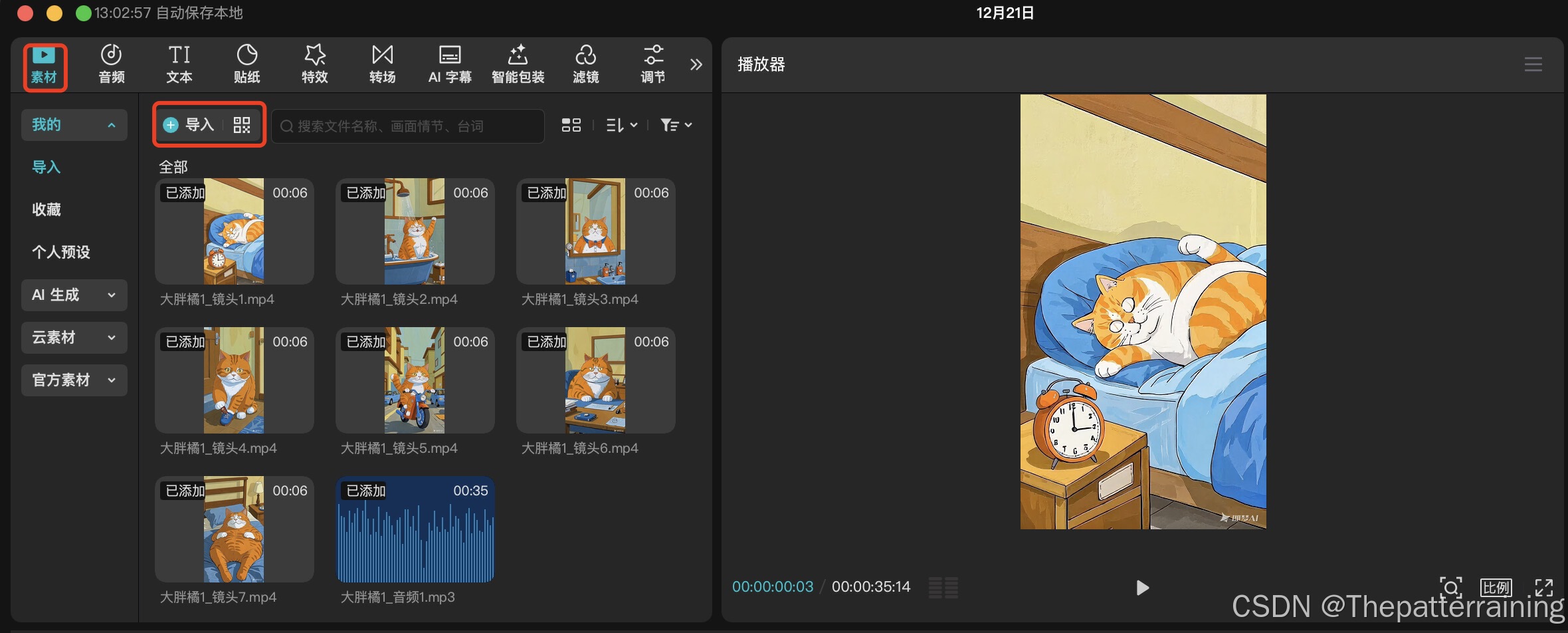Play the video in the player
Screen dimensions: 1568x633
coord(1142,588)
